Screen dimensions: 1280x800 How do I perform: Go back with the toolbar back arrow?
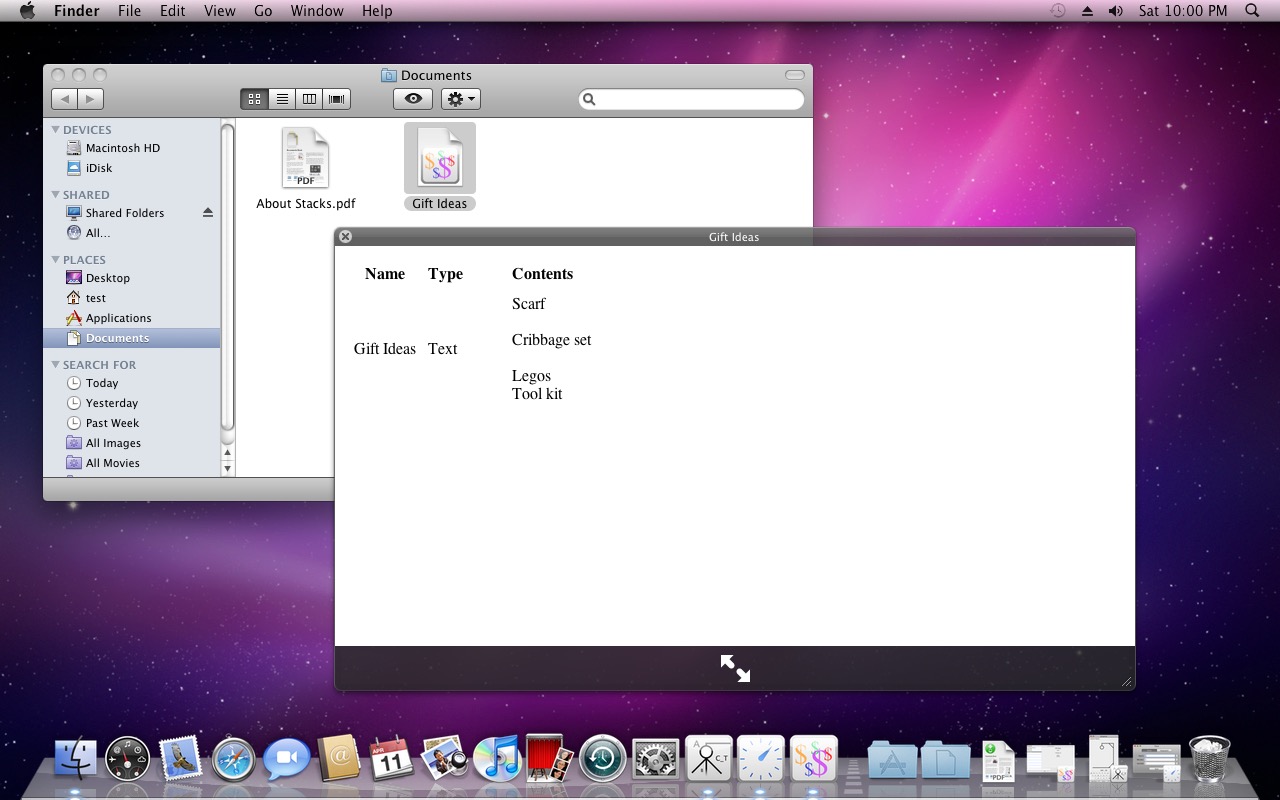(64, 99)
